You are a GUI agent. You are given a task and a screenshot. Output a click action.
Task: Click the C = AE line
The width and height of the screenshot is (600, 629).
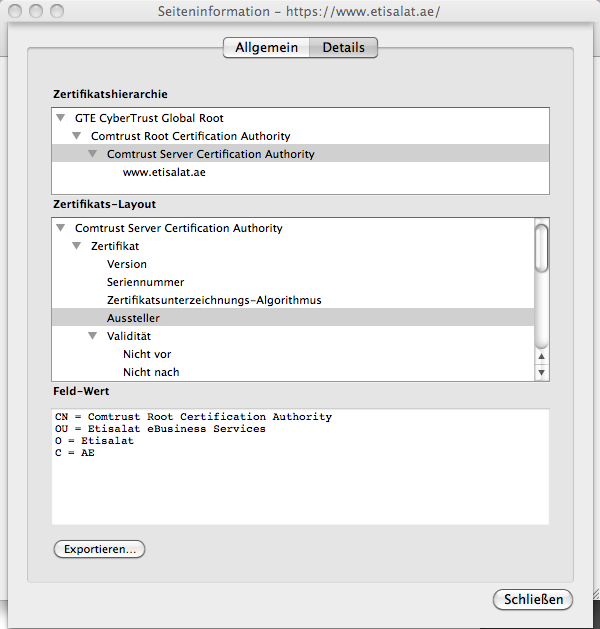pyautogui.click(x=75, y=453)
